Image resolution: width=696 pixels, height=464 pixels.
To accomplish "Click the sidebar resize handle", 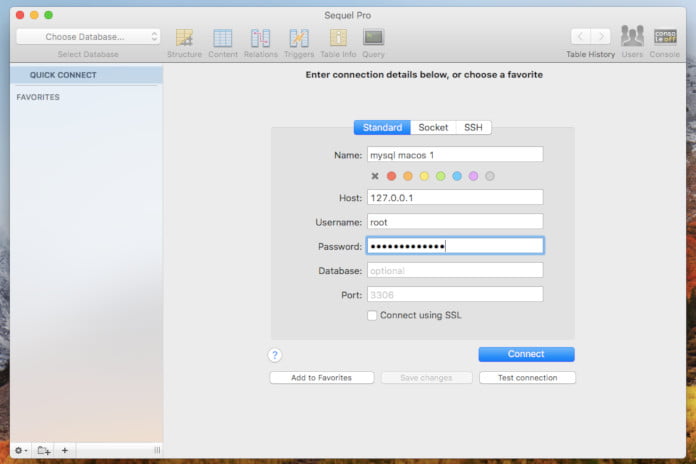I will (157, 450).
